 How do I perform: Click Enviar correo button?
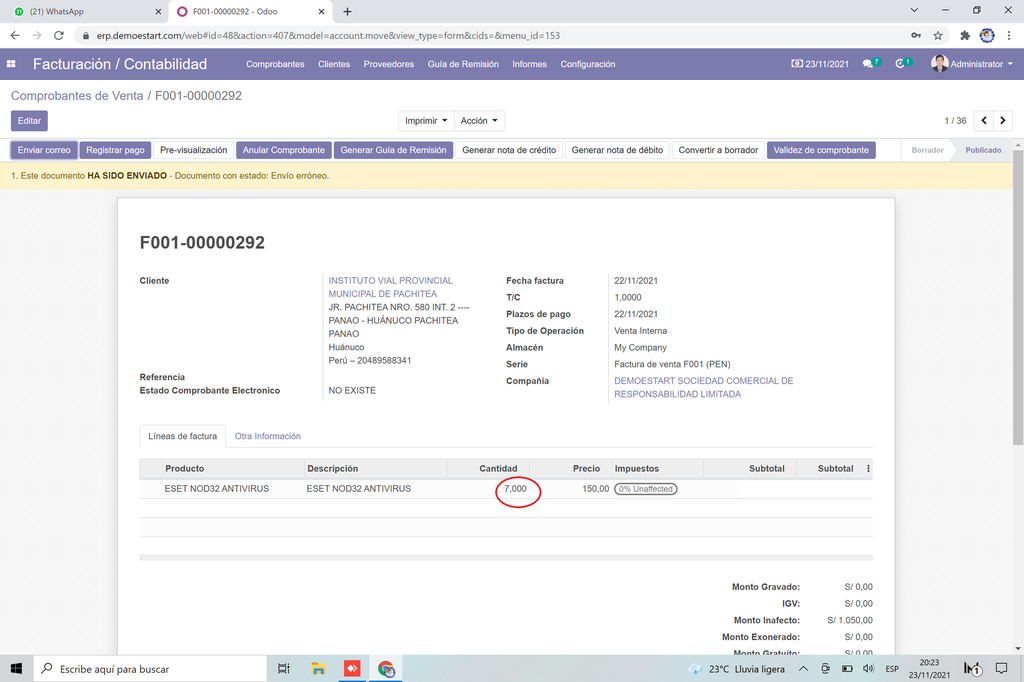pyautogui.click(x=44, y=150)
